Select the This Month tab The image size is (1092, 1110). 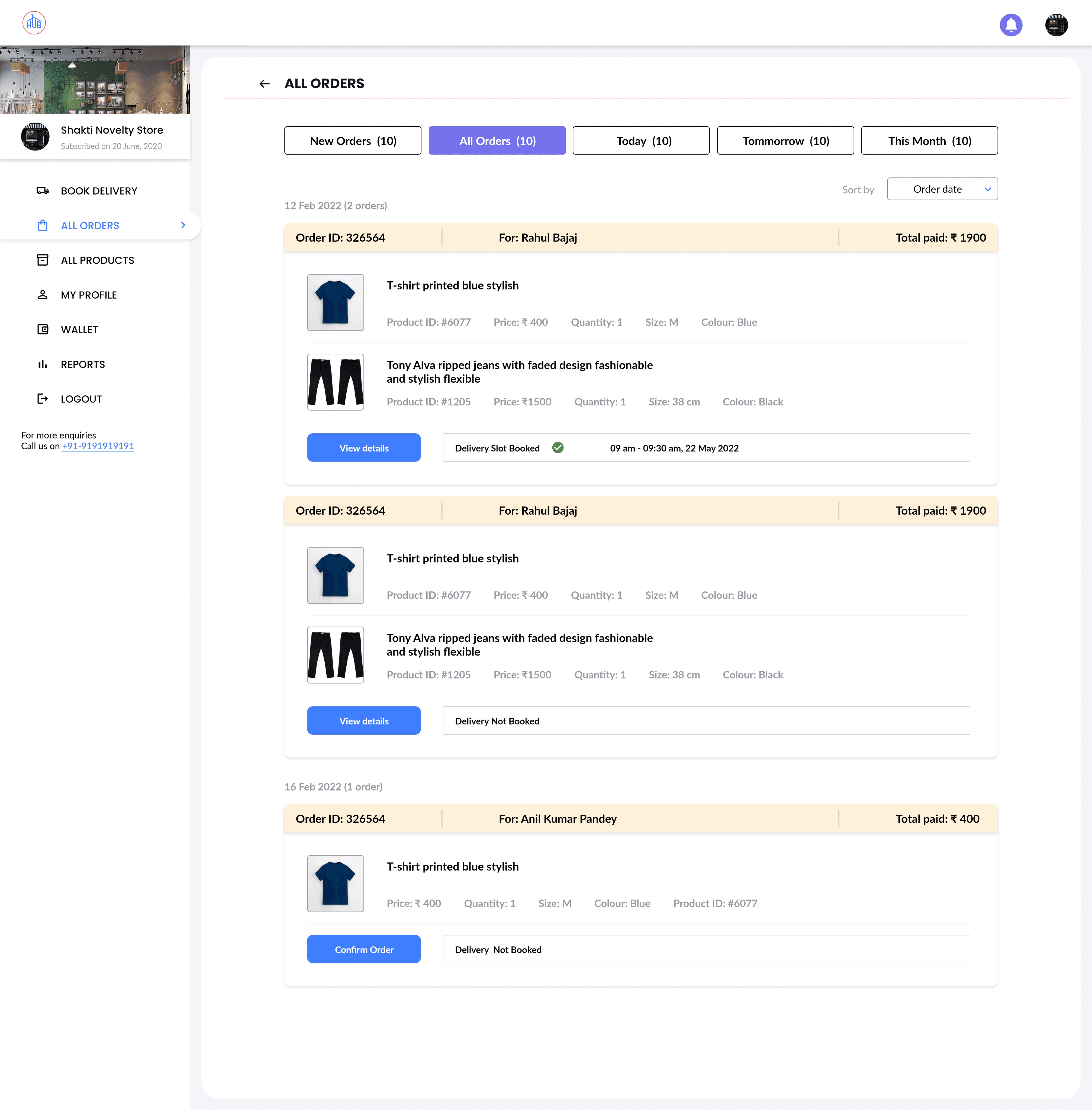[929, 140]
